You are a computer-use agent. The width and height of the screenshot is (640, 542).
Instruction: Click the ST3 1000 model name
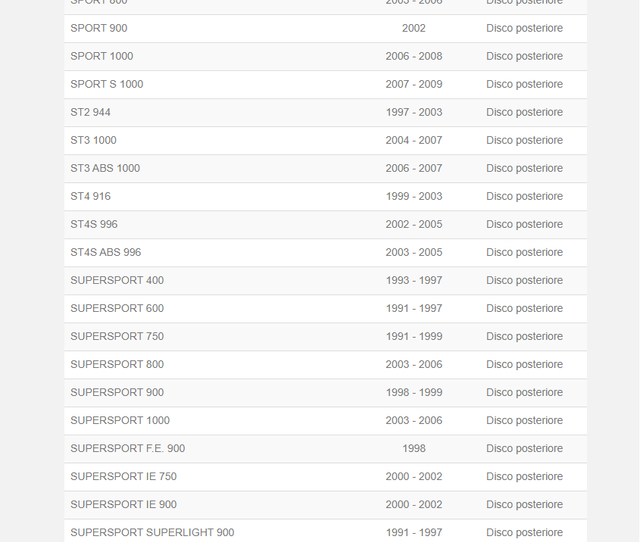(x=93, y=140)
